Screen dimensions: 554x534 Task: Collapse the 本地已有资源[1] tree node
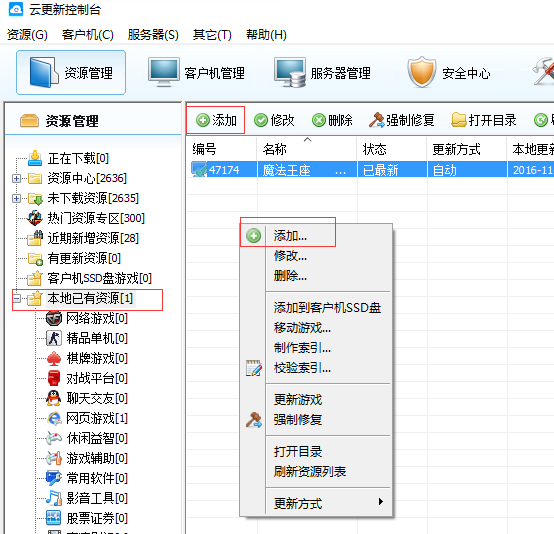tap(16, 299)
